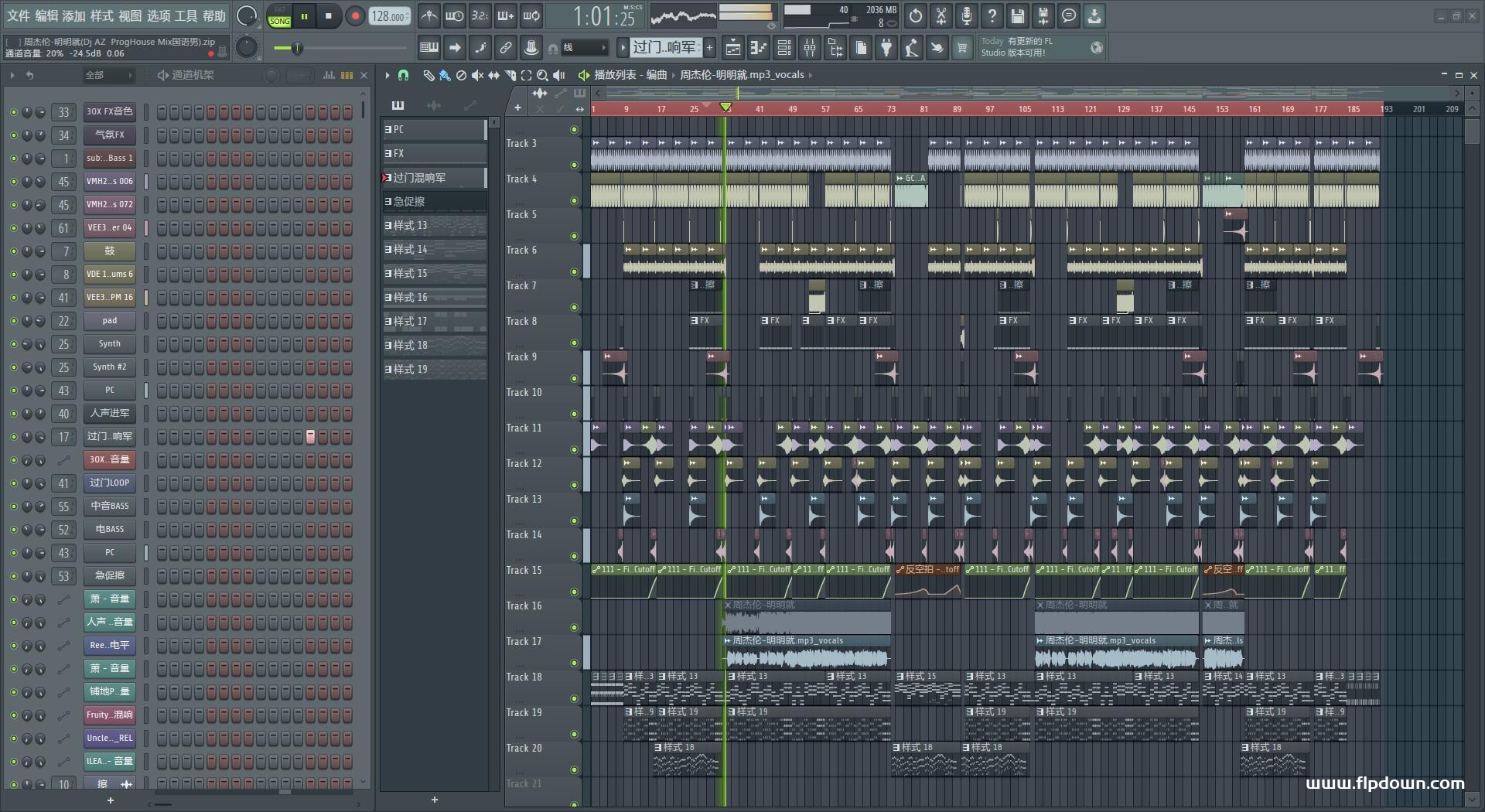
Task: Toggle the playlist snap magnet icon
Action: coord(403,75)
